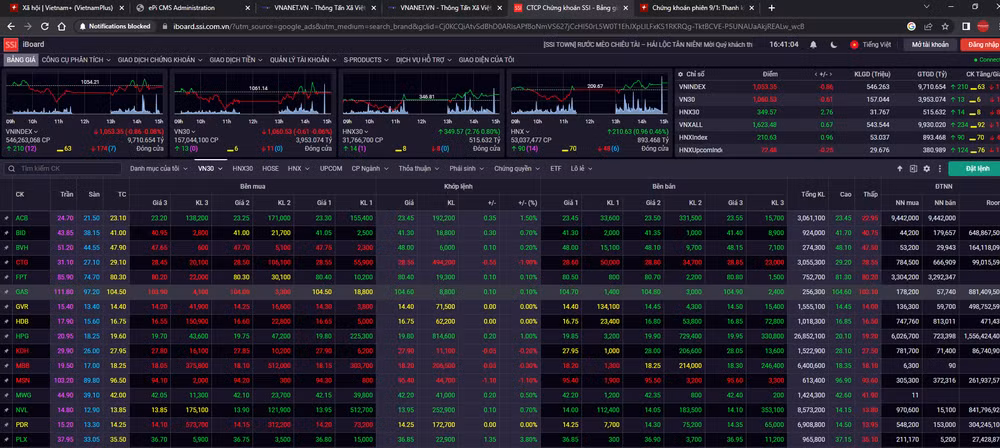Open the Chỉ số gear settings icon
The image size is (1000, 448).
680,74
